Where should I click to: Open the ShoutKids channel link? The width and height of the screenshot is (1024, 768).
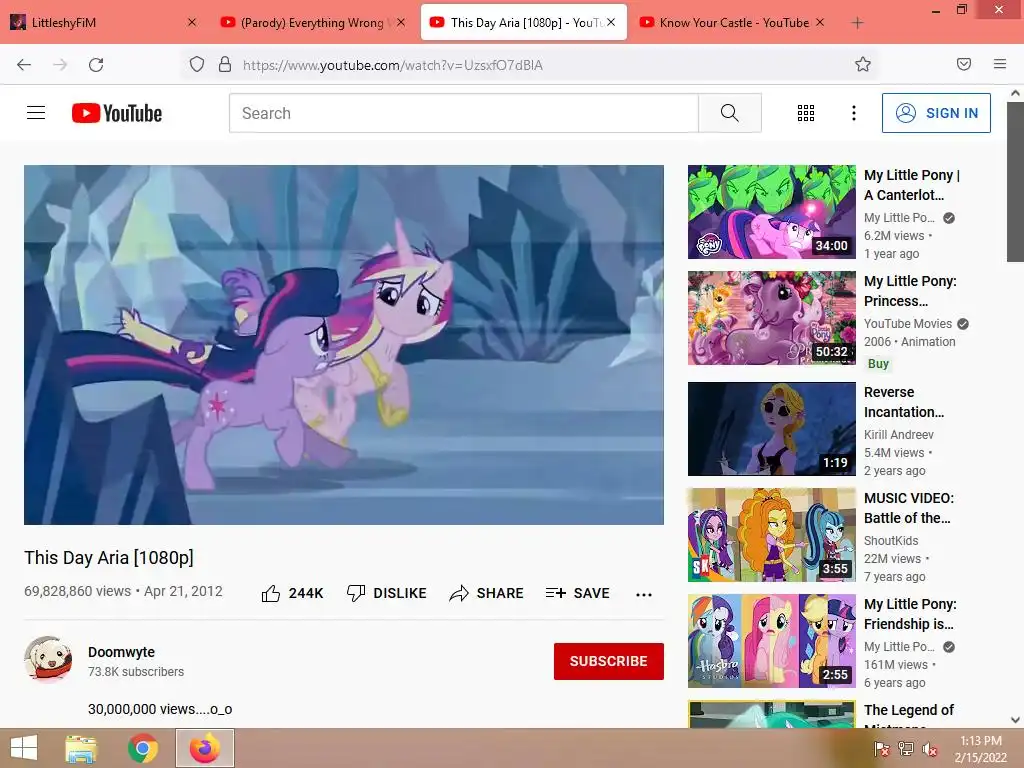pyautogui.click(x=891, y=541)
